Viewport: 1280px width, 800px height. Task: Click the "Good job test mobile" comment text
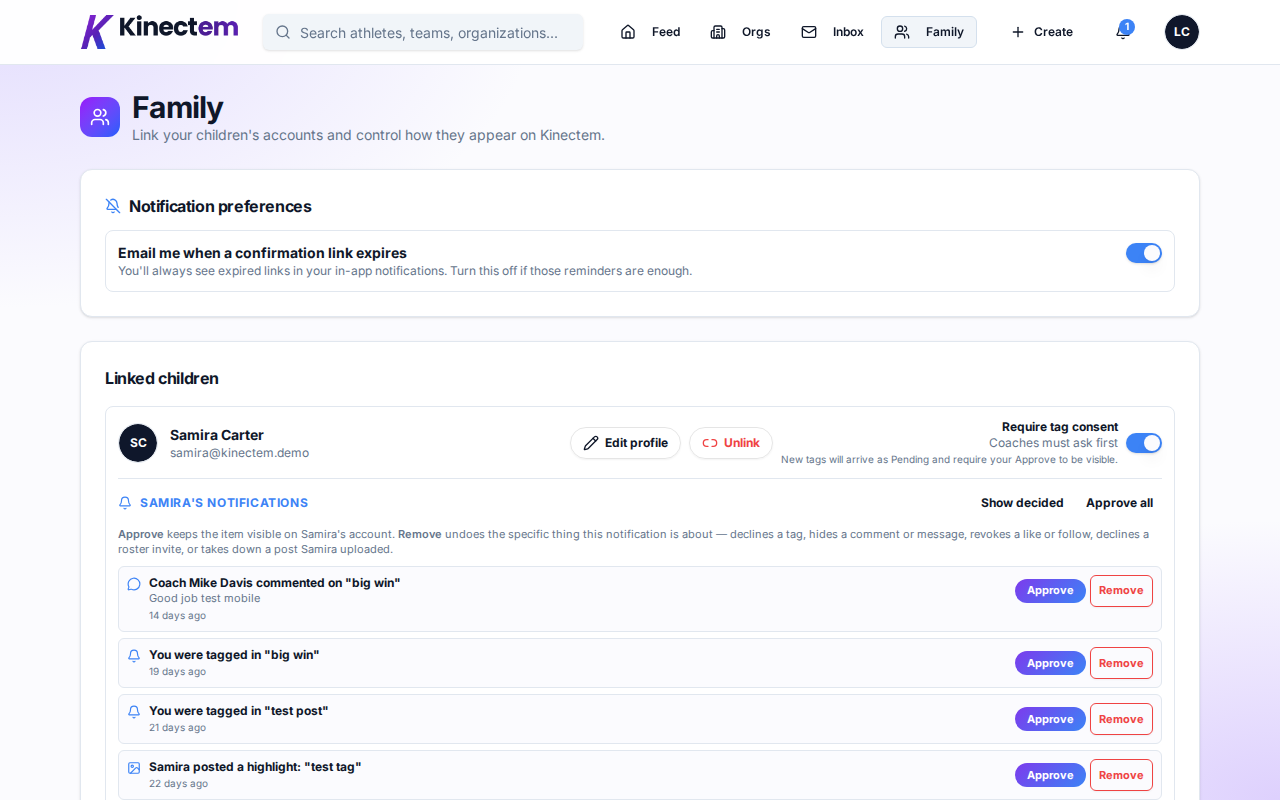pyautogui.click(x=204, y=599)
